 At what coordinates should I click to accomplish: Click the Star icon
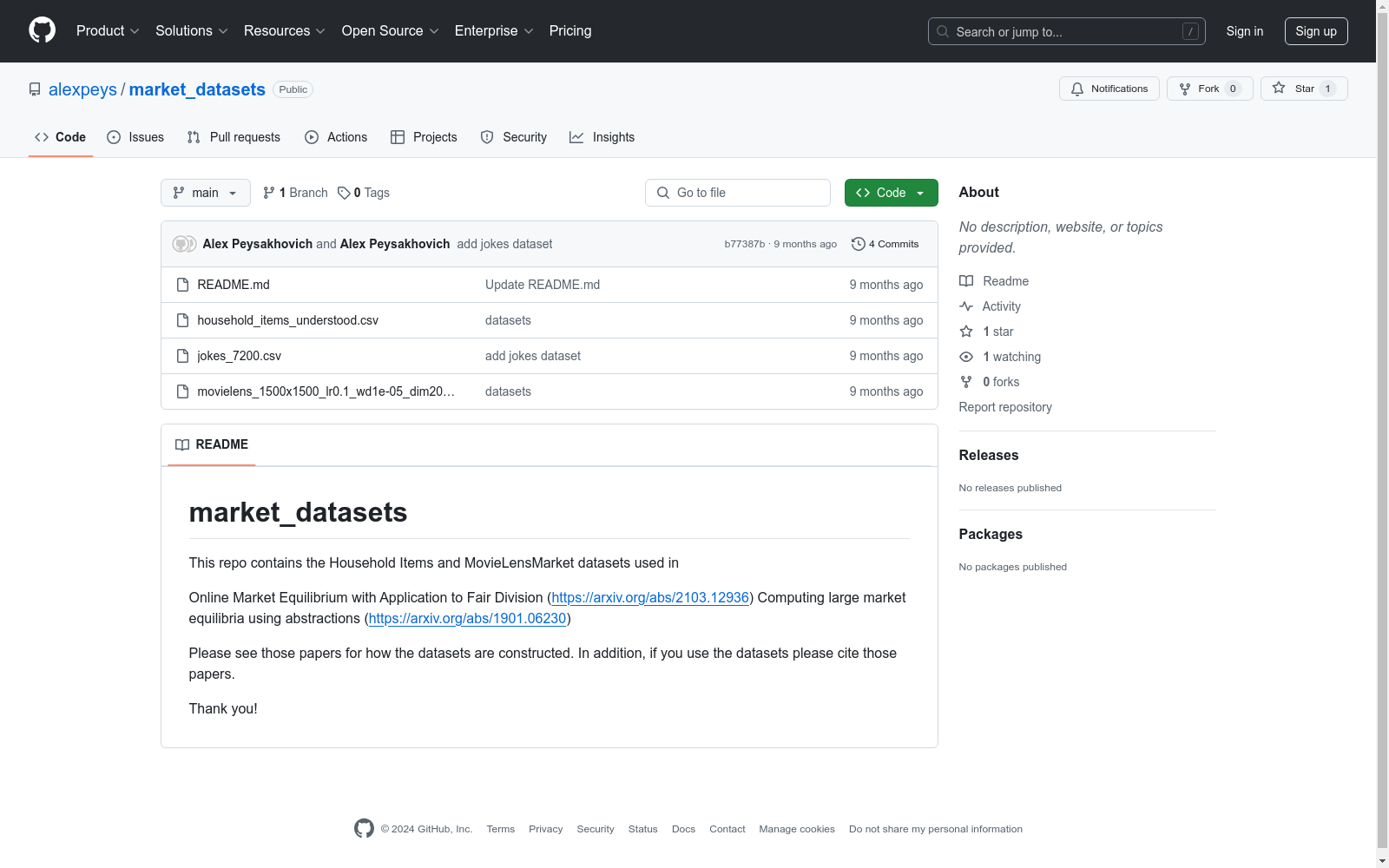1279,88
